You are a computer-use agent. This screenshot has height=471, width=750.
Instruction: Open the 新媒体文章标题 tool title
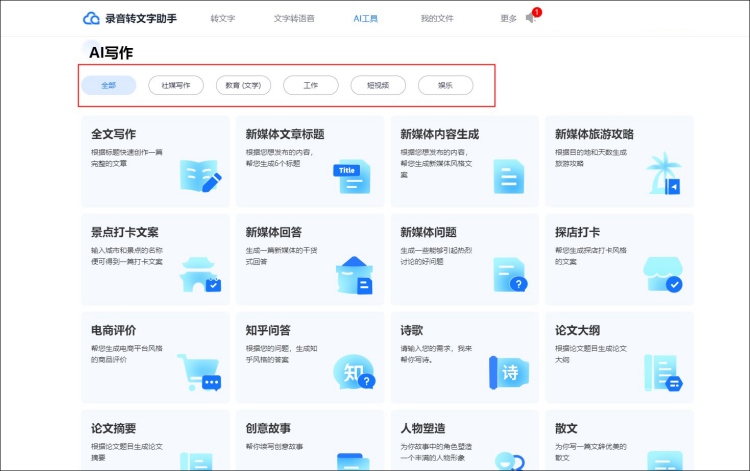pyautogui.click(x=285, y=134)
